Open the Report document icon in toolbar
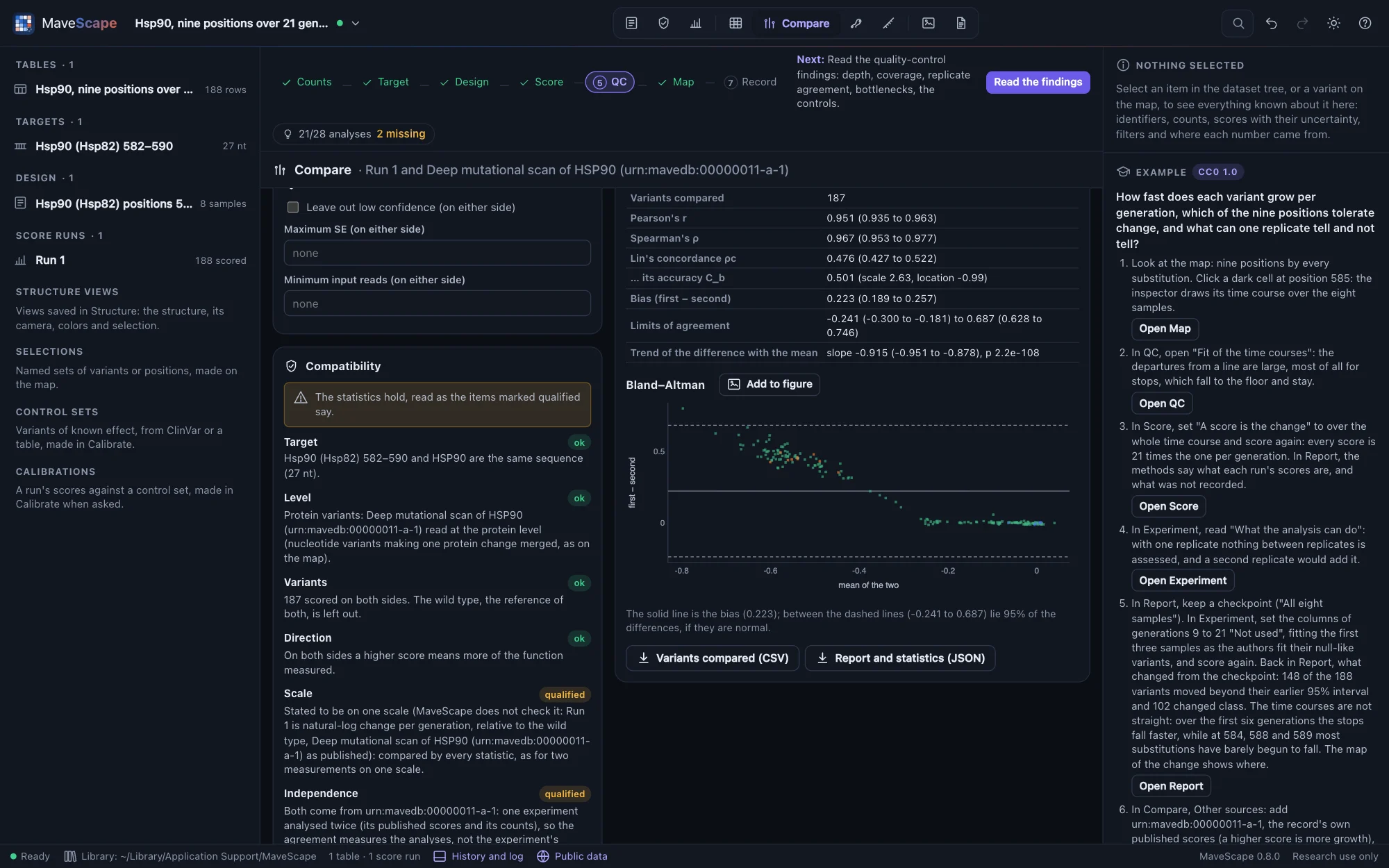Screen dimensions: 1389x868 click(x=961, y=23)
